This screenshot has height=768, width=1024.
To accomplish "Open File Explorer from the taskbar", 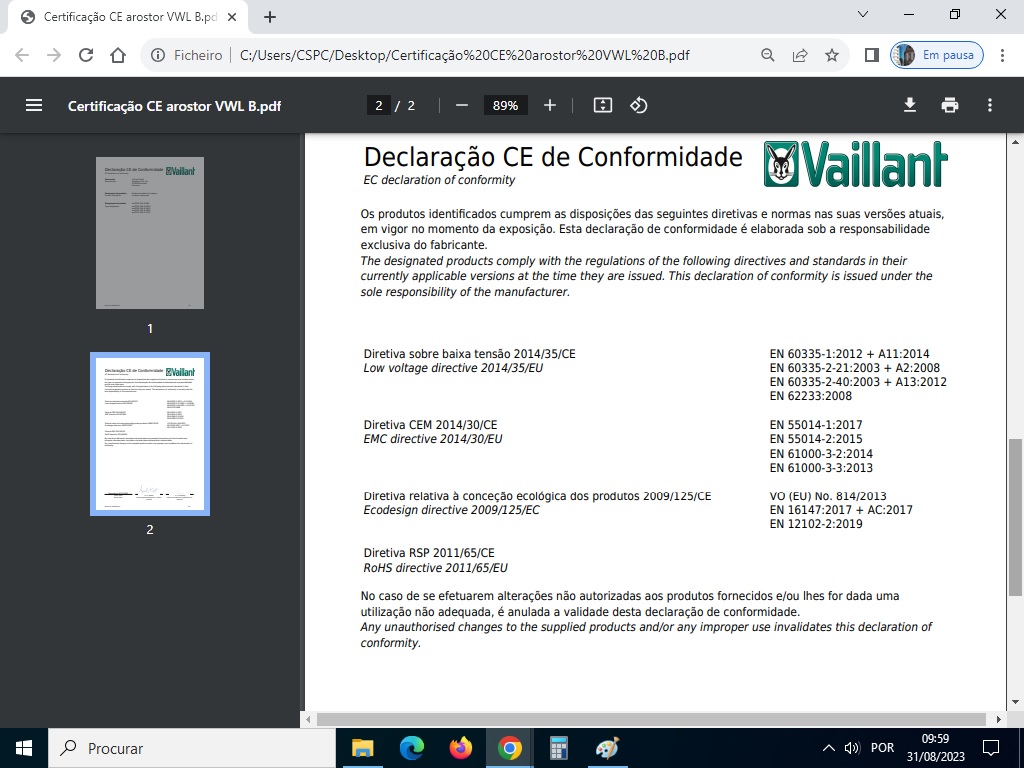I will point(362,748).
